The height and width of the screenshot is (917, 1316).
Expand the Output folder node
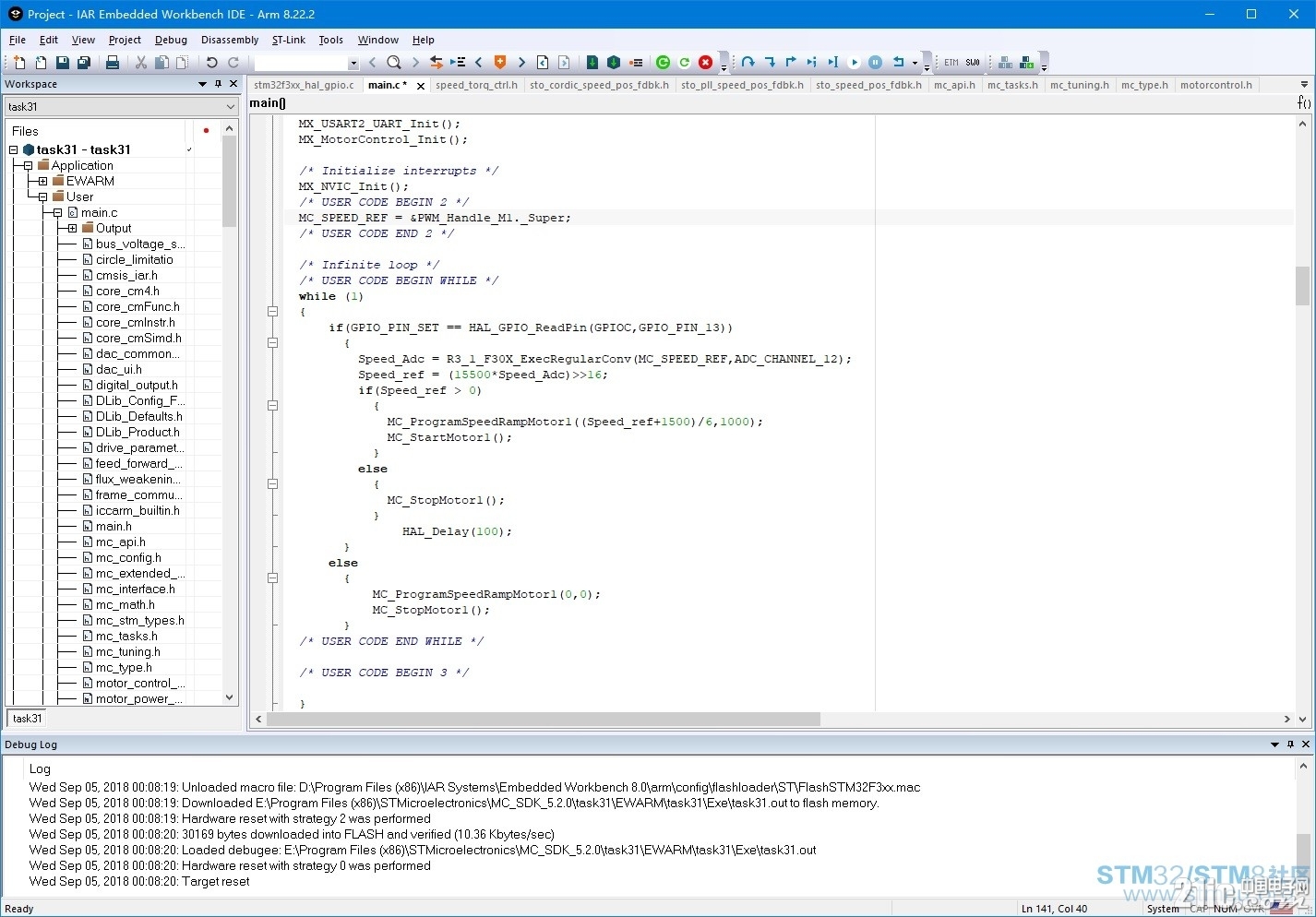tap(73, 228)
